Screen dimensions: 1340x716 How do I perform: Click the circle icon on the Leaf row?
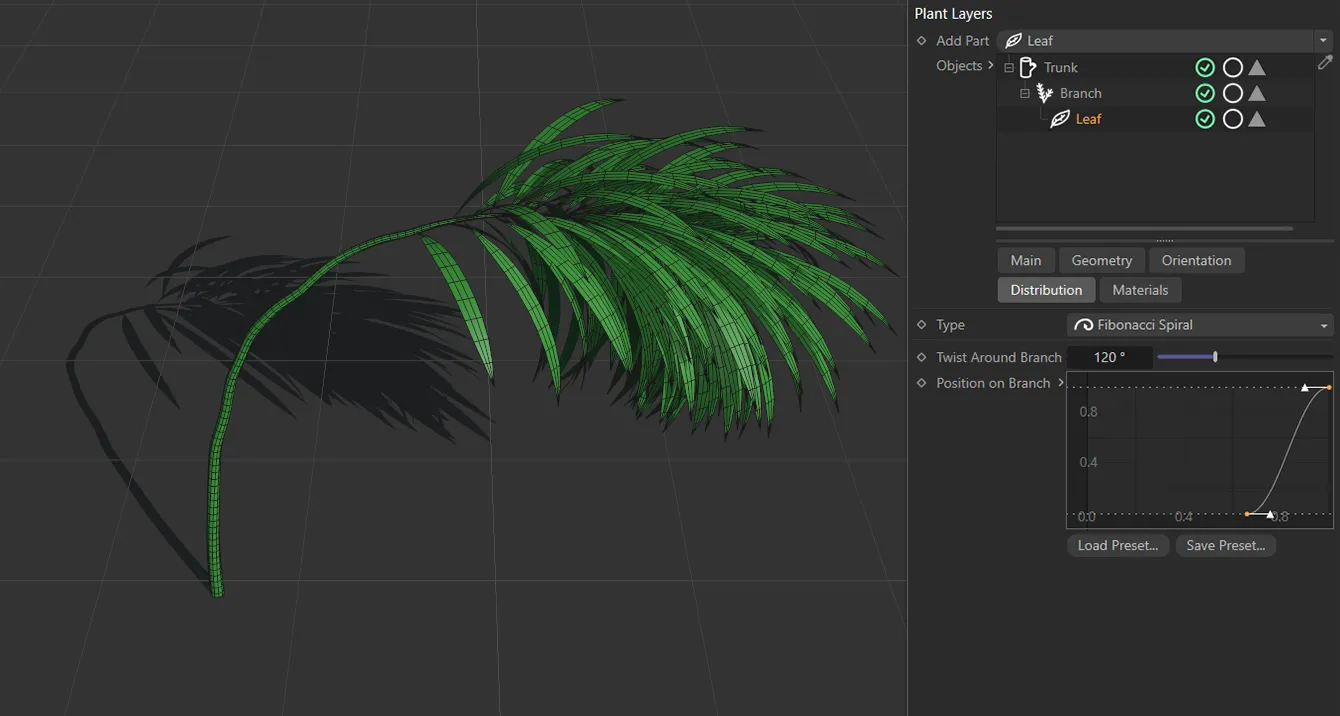(1233, 118)
